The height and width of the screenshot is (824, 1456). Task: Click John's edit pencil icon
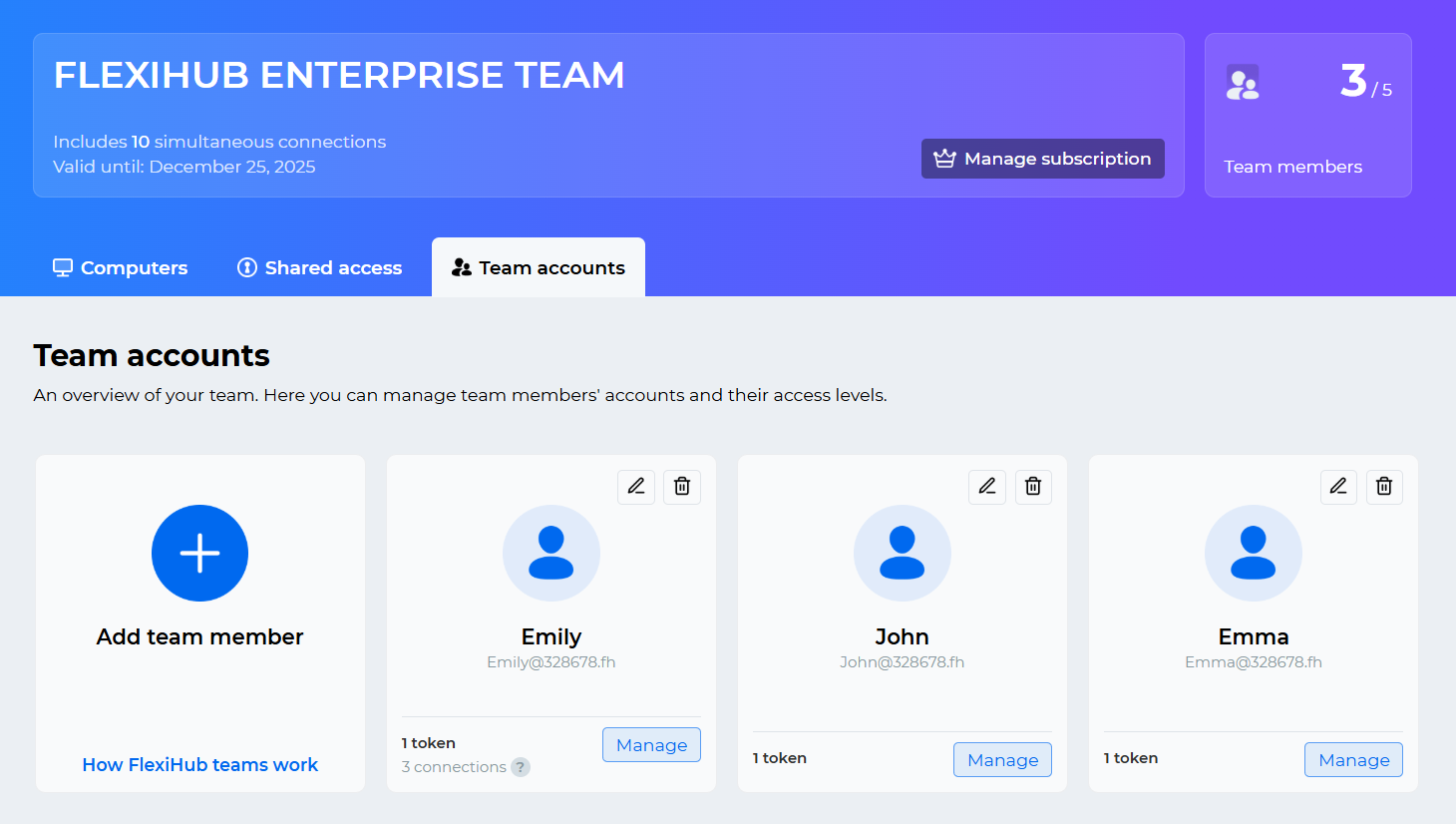coord(987,487)
